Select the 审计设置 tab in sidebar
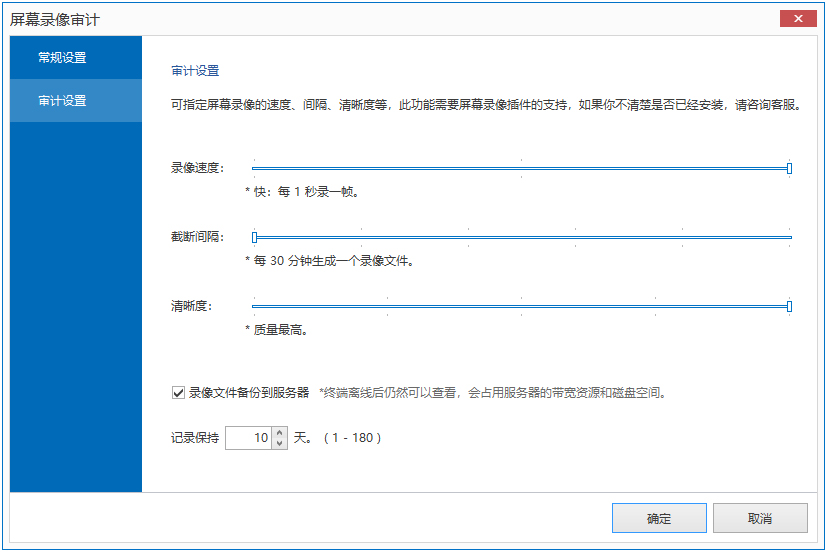The width and height of the screenshot is (826, 552). click(76, 101)
